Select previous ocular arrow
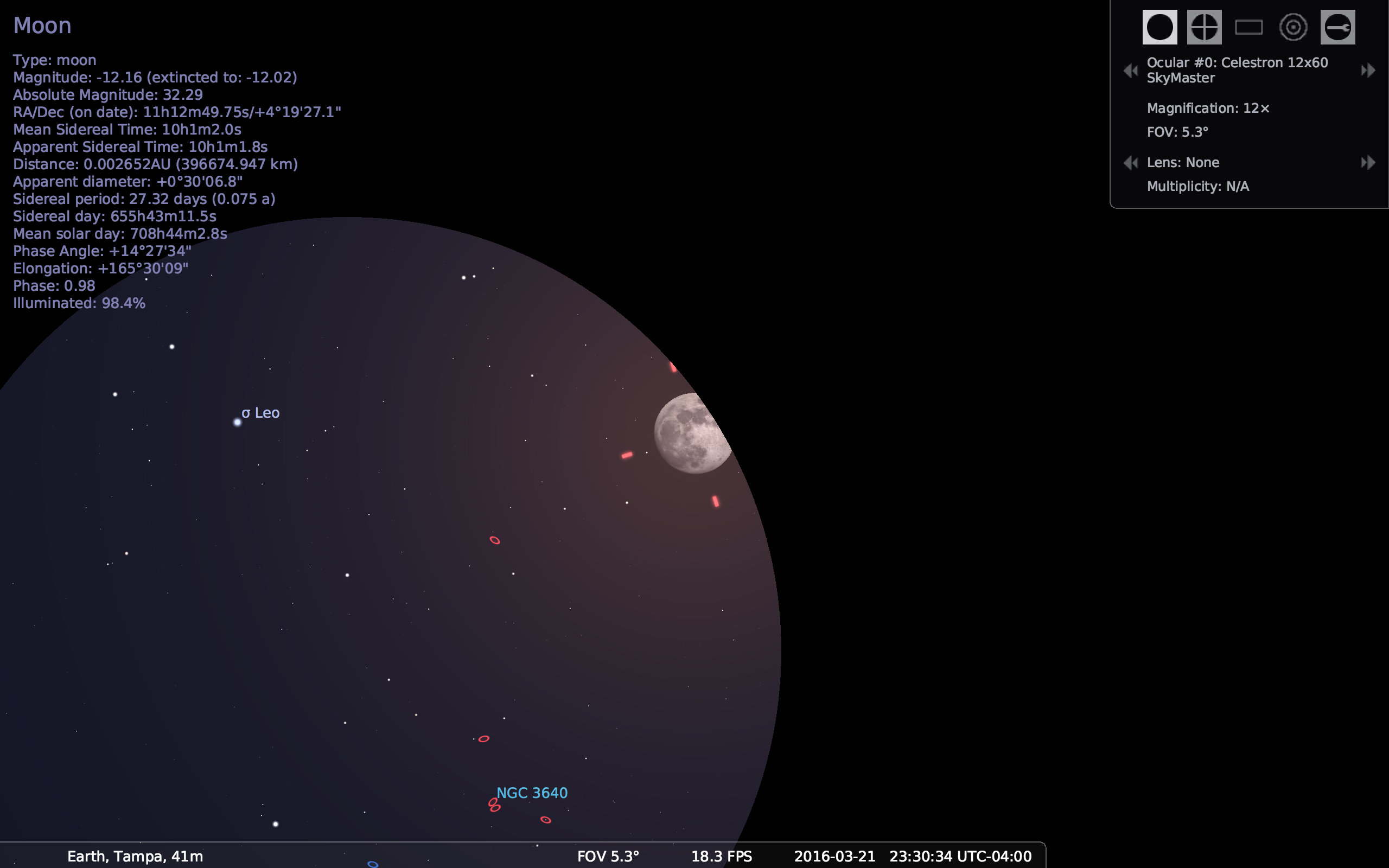The height and width of the screenshot is (868, 1389). click(1131, 71)
